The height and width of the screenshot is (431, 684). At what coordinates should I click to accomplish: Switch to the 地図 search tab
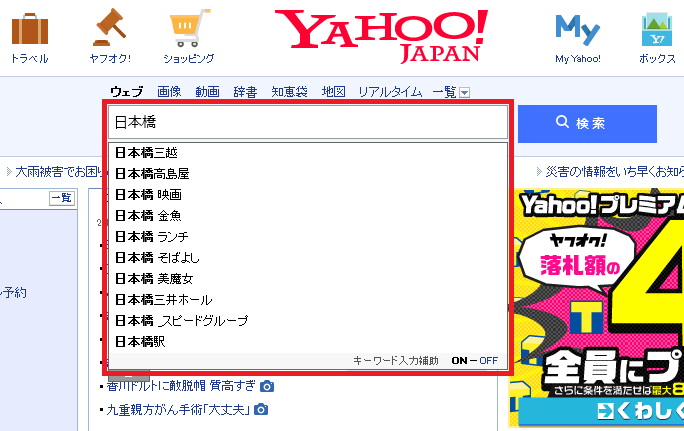pos(334,92)
